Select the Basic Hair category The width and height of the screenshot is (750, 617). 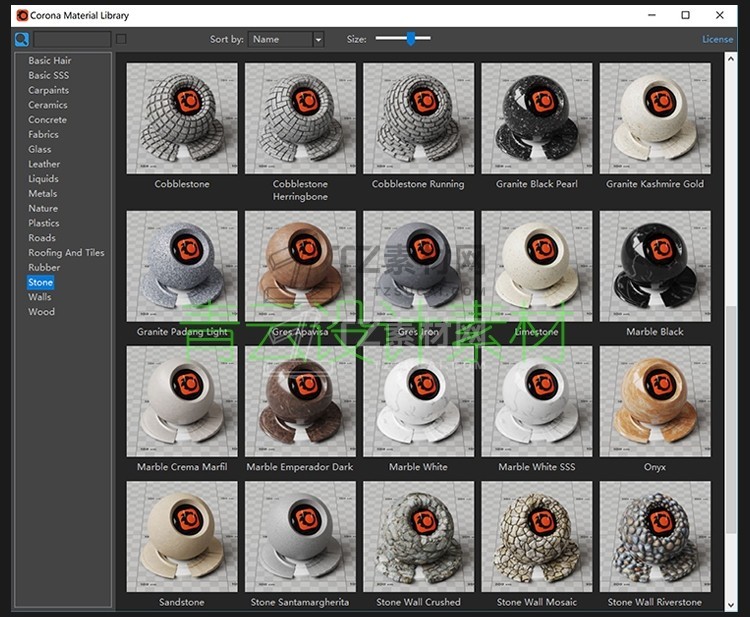[x=50, y=60]
